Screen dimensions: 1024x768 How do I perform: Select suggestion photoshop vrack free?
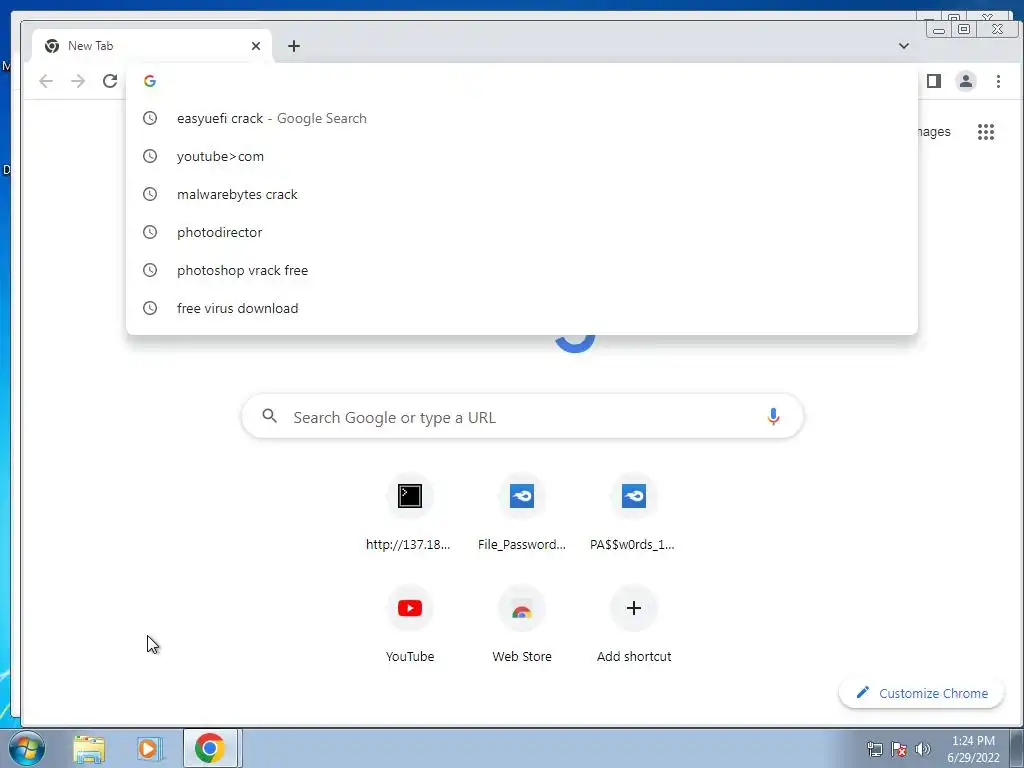click(522, 270)
